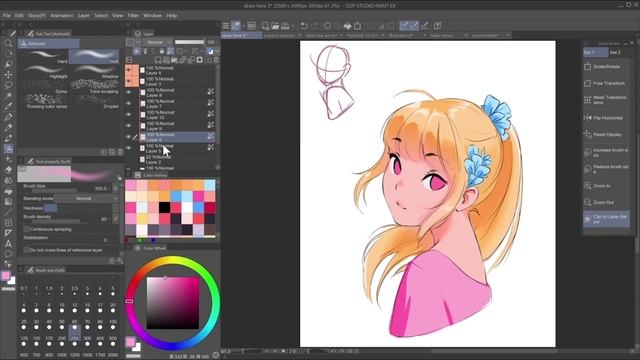Select the Balloon tool
The image size is (640, 360).
(x=8, y=254)
